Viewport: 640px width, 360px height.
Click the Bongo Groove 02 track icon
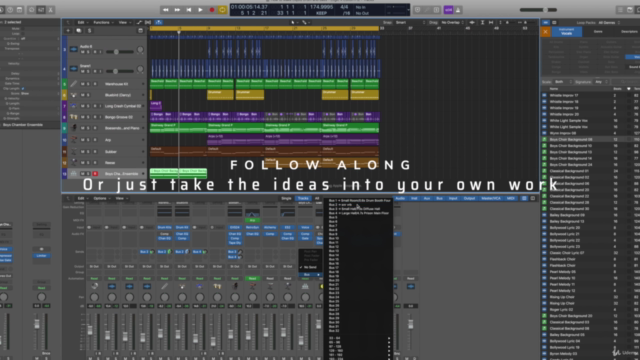pos(73,117)
